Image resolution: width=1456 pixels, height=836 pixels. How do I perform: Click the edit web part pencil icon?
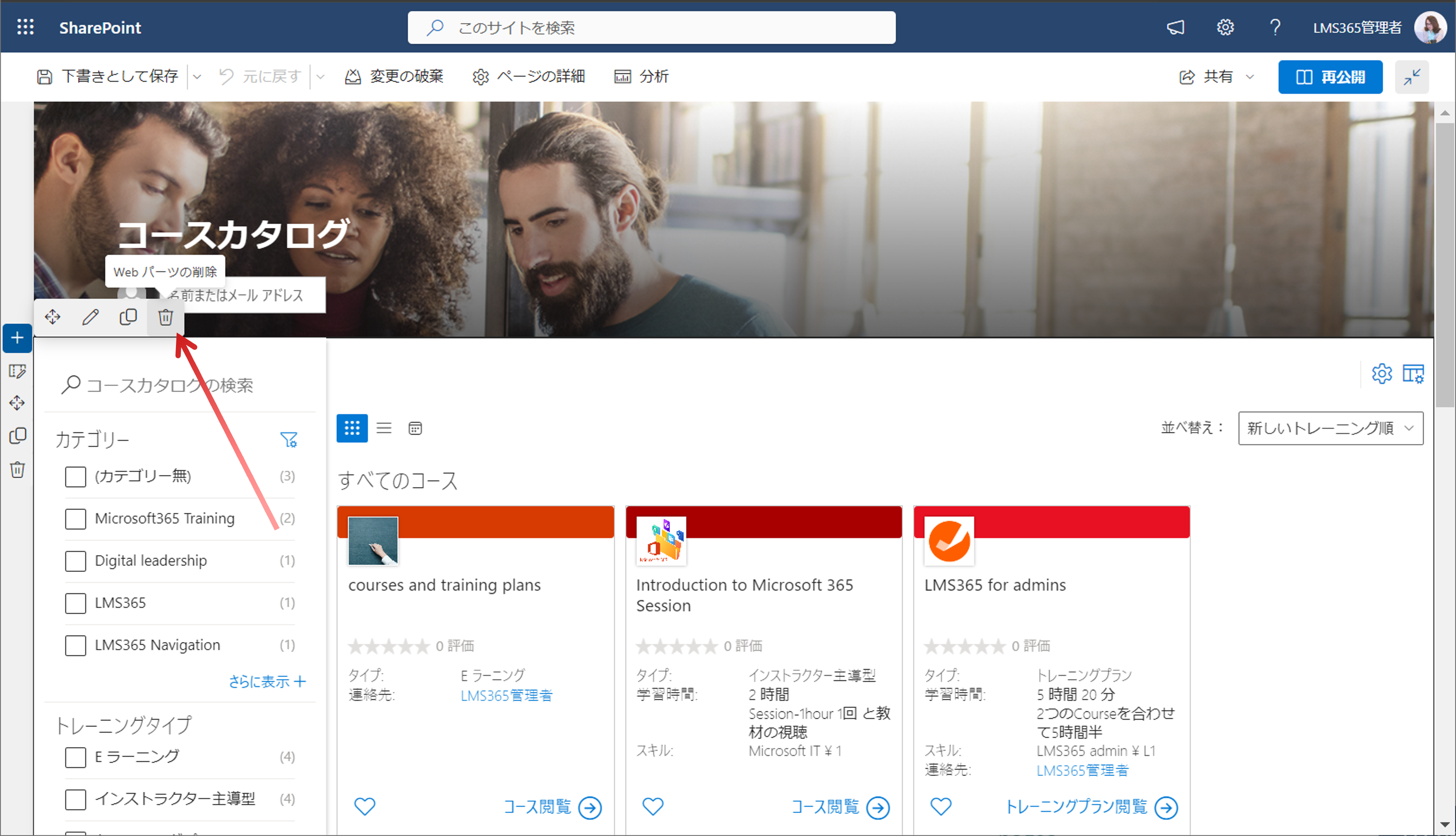point(90,317)
